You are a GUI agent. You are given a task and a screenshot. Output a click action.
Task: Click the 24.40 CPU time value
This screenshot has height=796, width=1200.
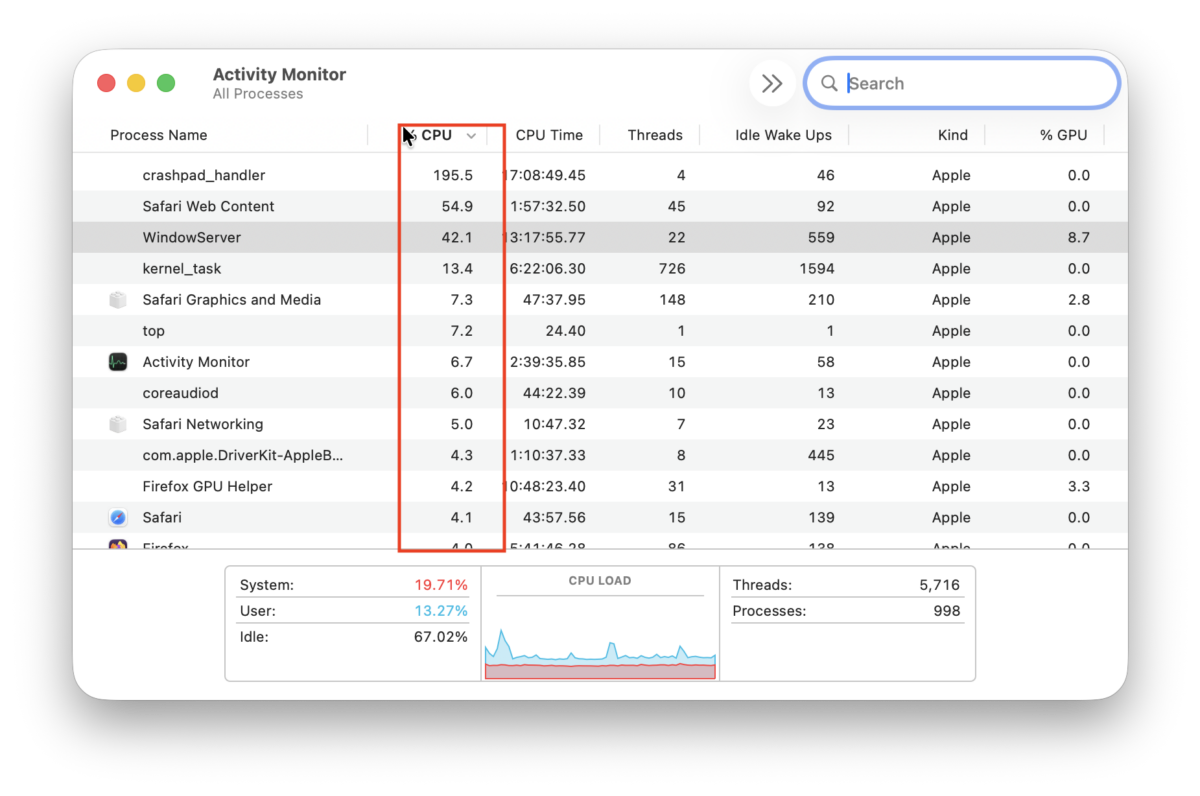click(x=565, y=330)
